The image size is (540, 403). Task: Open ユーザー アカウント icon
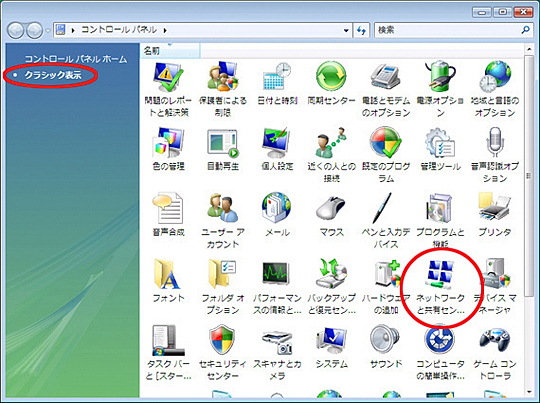click(222, 208)
